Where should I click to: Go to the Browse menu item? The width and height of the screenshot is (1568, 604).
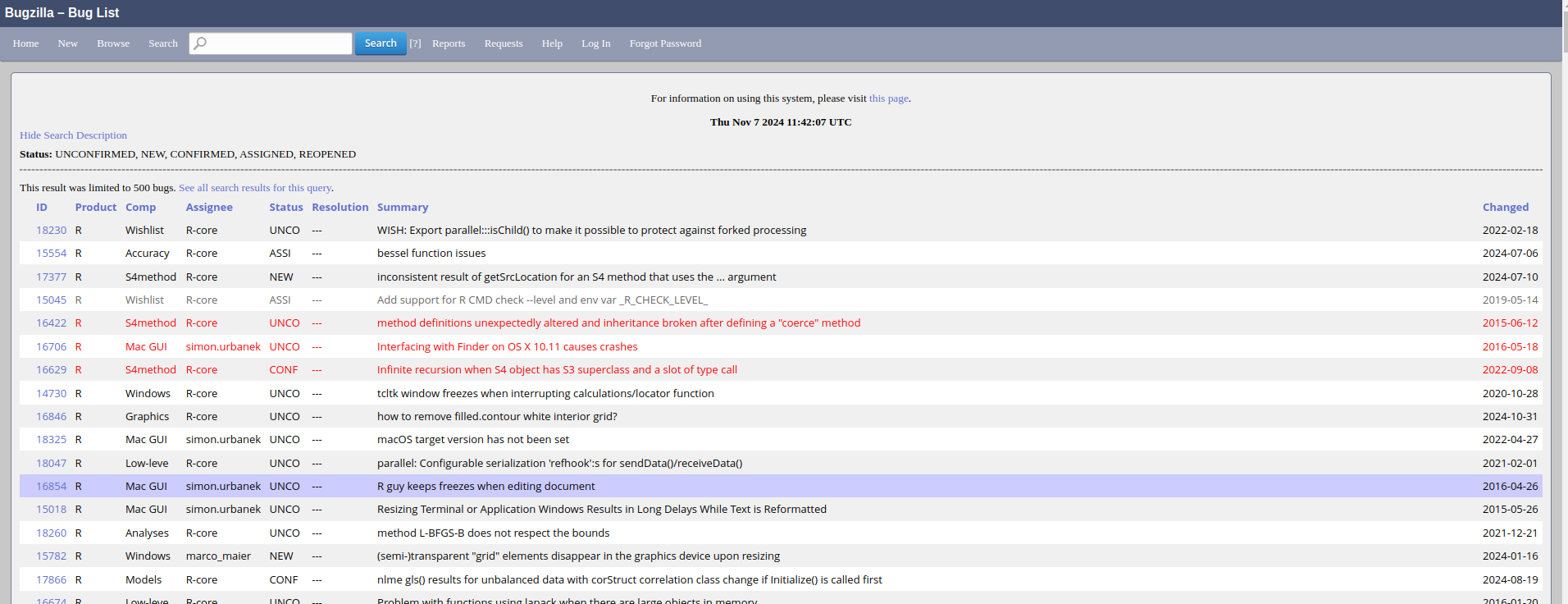coord(113,43)
